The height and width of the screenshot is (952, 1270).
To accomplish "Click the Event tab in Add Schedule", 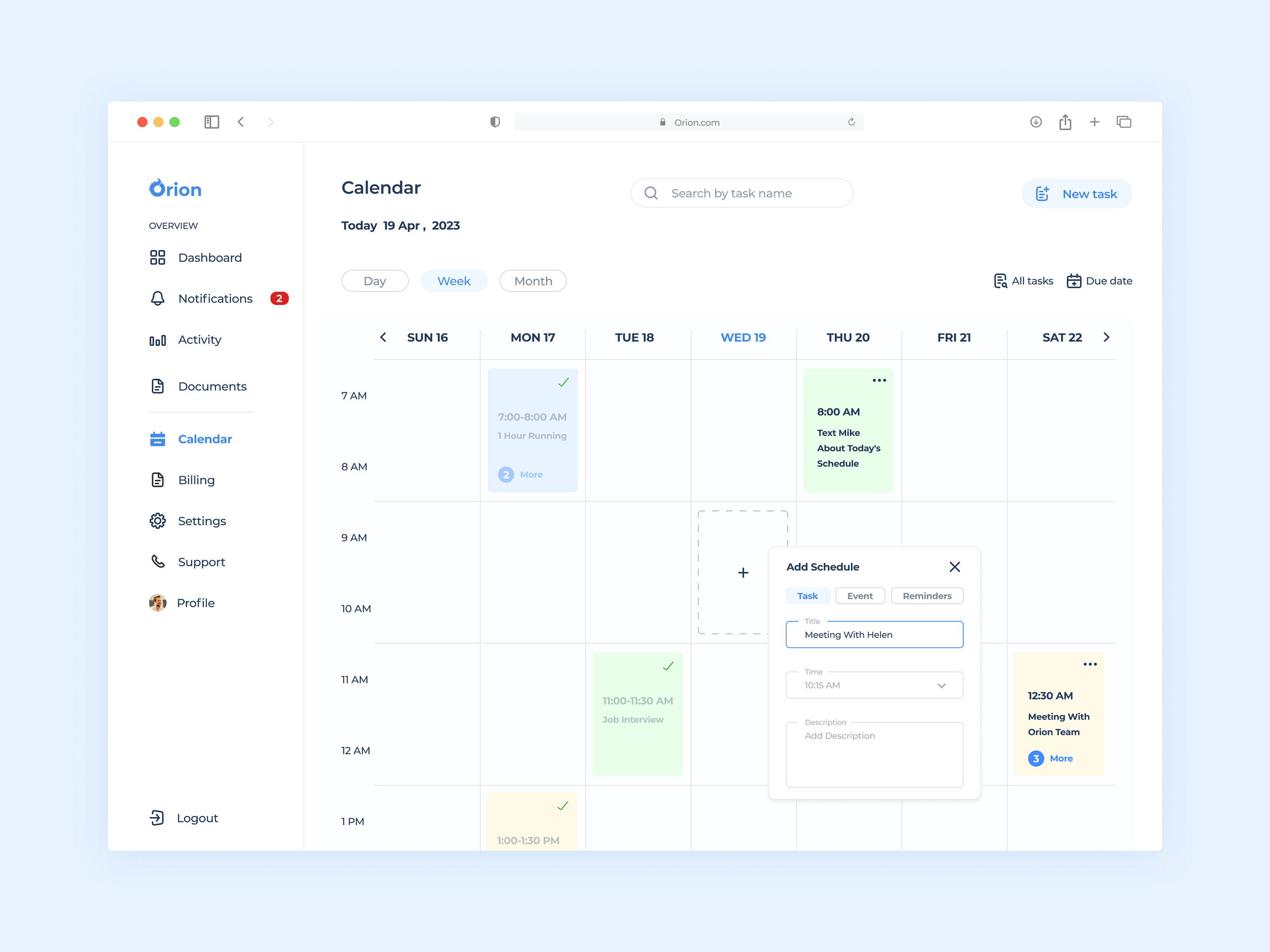I will pyautogui.click(x=859, y=596).
